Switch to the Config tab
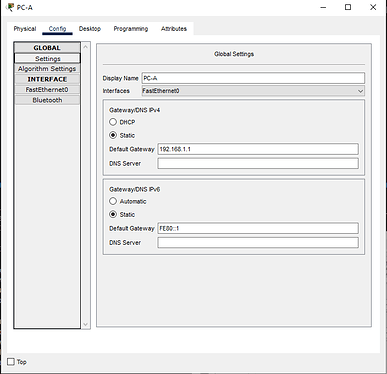 tap(57, 29)
